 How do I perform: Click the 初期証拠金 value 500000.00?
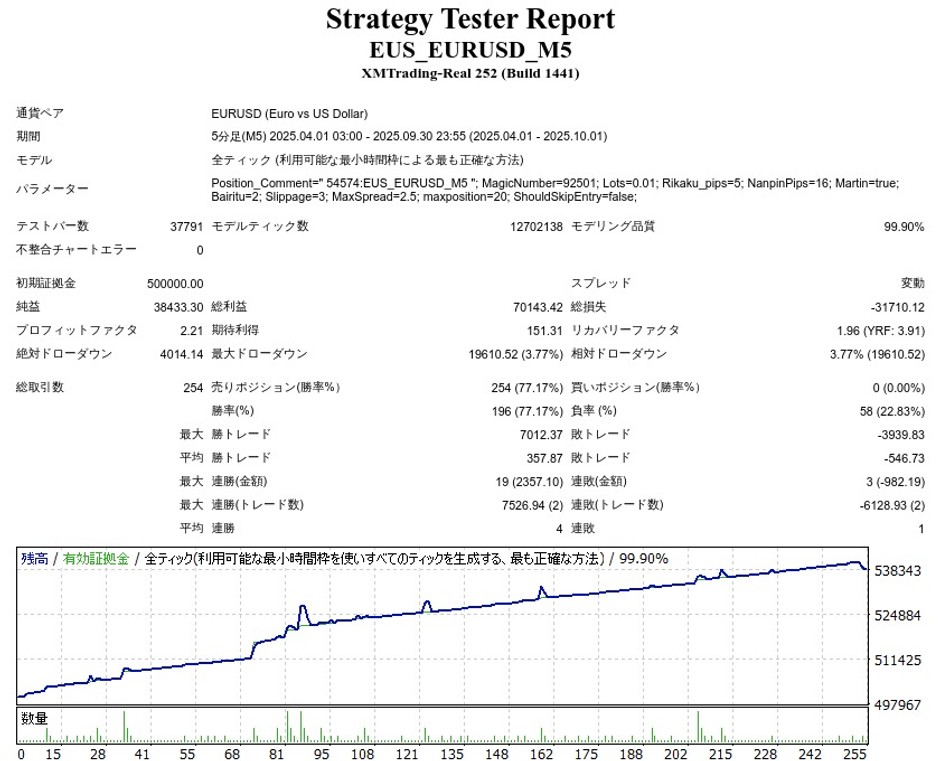tap(174, 284)
